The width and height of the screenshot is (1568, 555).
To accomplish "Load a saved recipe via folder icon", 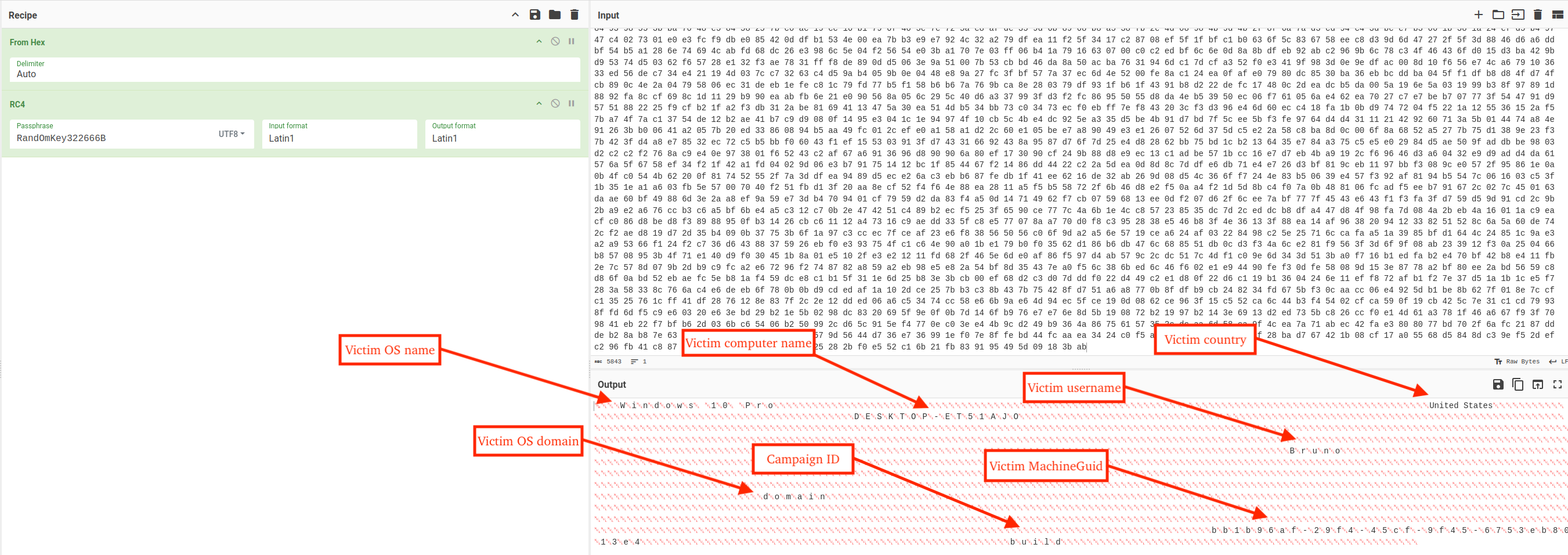I will click(554, 15).
